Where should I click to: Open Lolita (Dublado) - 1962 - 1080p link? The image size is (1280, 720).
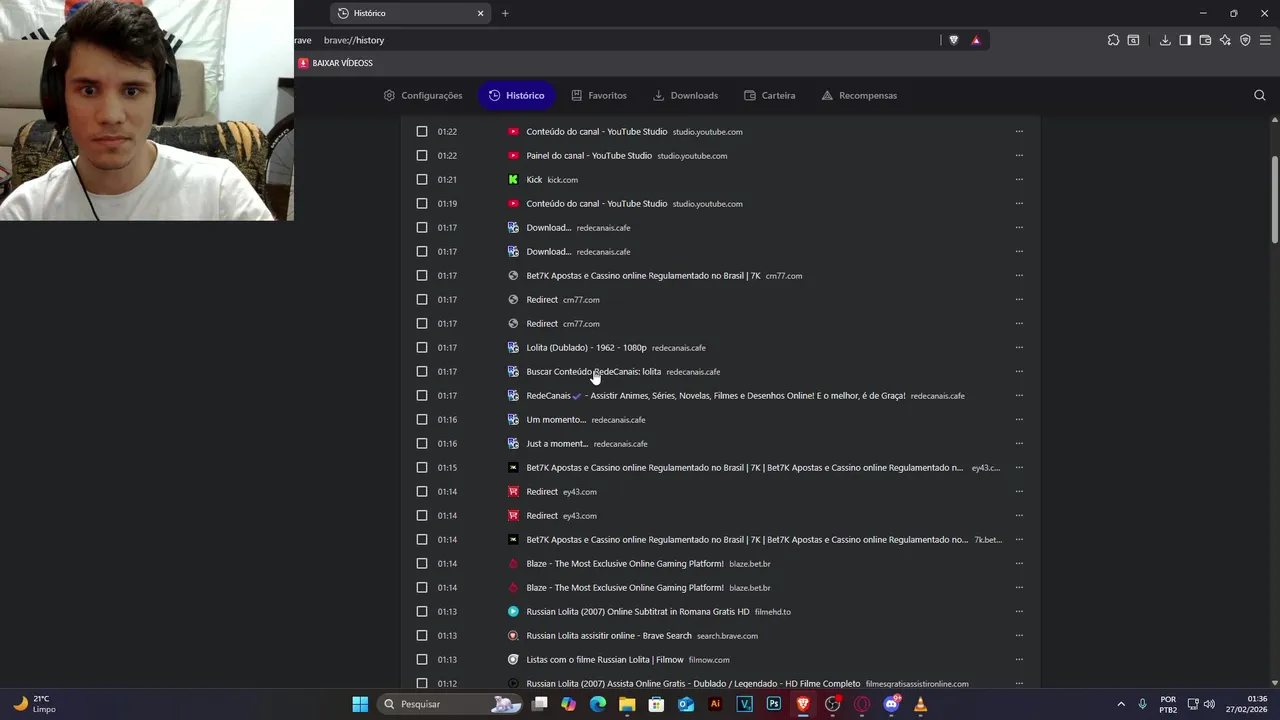pos(586,348)
